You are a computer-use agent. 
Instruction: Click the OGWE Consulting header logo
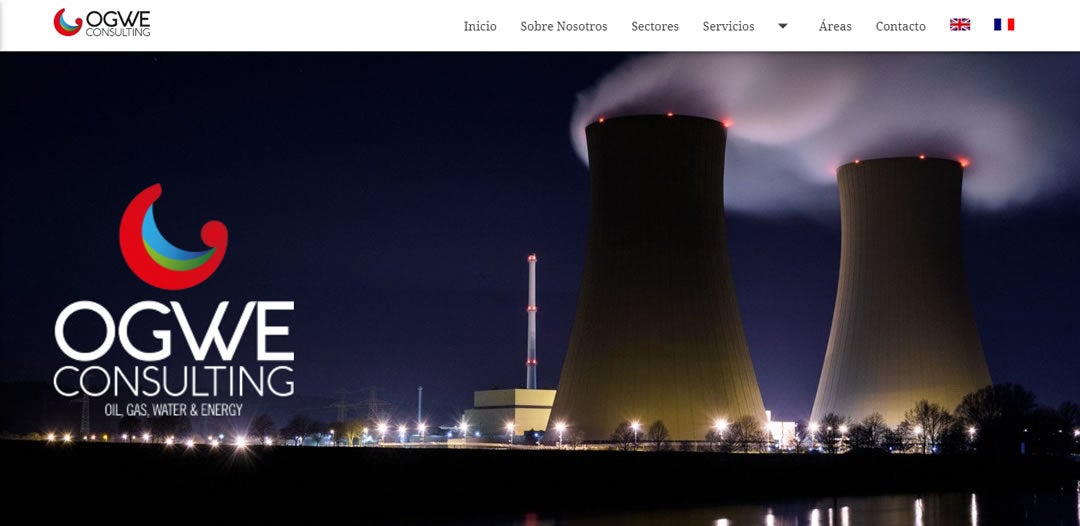(x=102, y=23)
